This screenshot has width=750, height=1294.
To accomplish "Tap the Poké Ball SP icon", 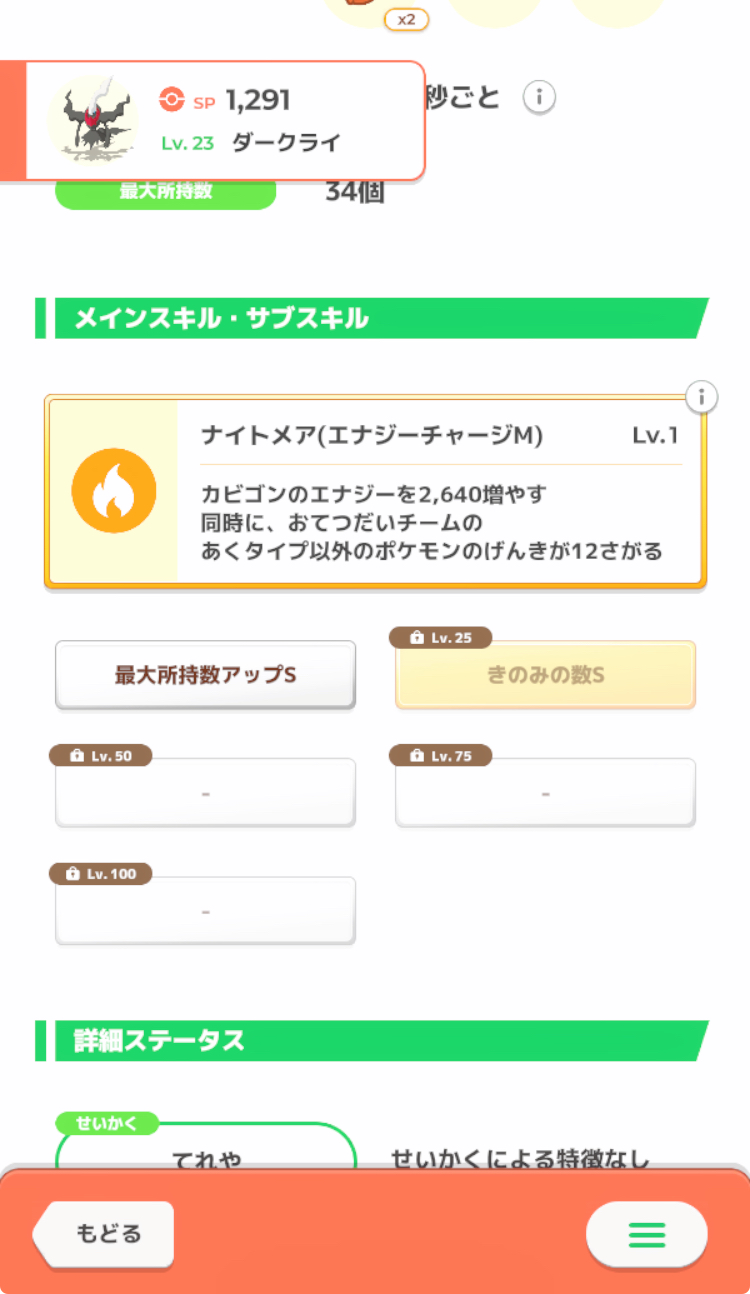I will point(171,100).
